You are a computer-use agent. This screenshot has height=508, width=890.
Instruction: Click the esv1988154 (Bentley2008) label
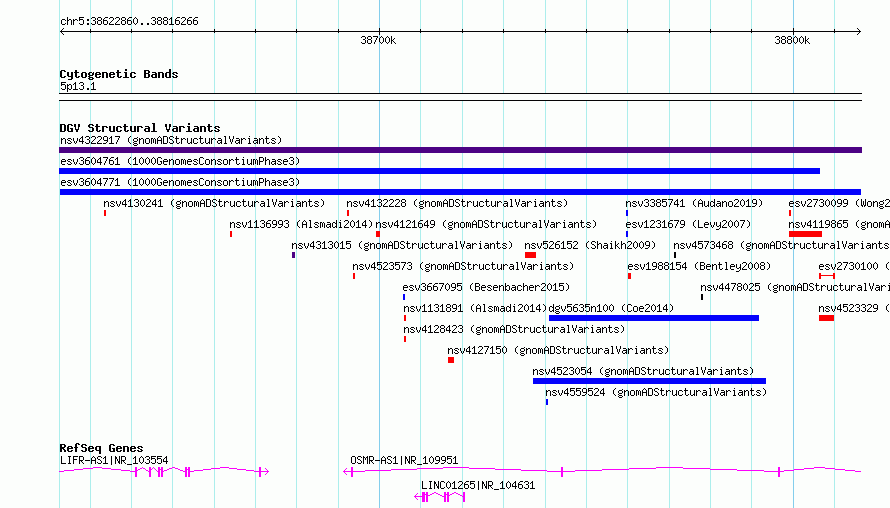pyautogui.click(x=699, y=266)
